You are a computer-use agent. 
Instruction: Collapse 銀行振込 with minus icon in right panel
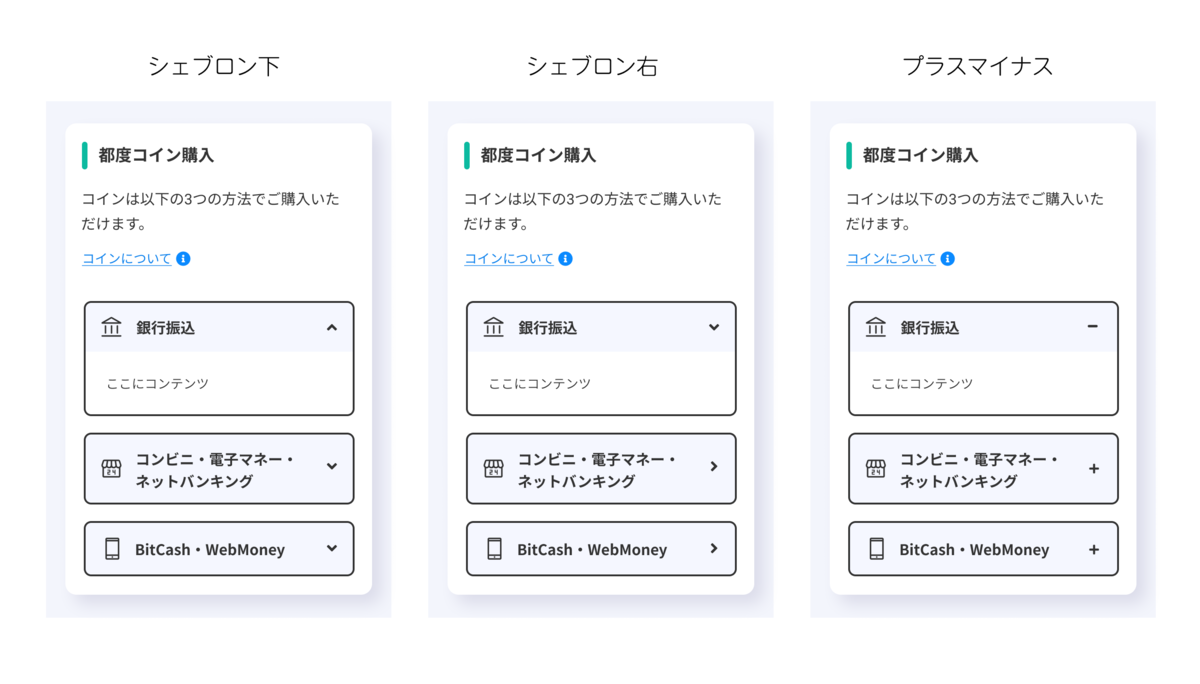[x=1092, y=326]
